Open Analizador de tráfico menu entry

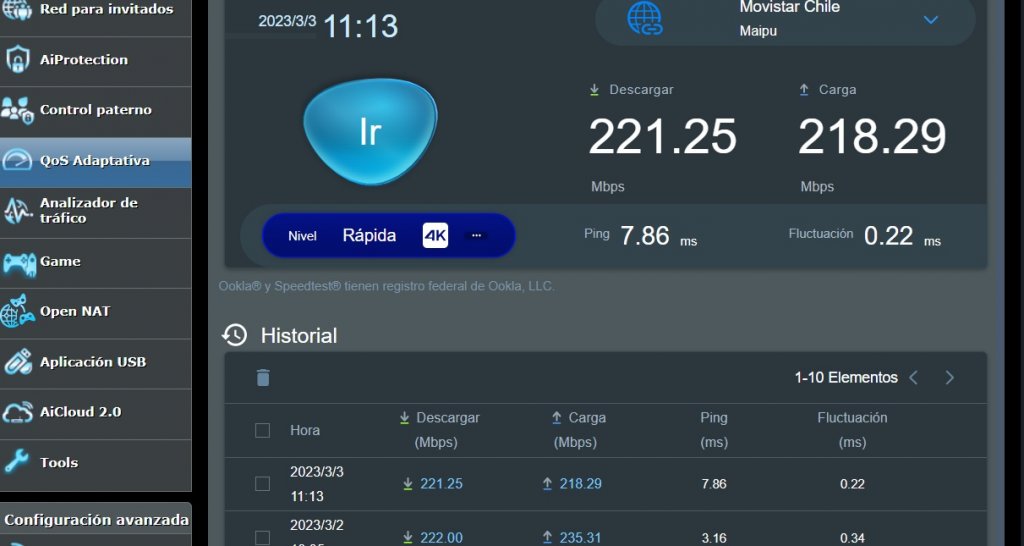point(95,212)
